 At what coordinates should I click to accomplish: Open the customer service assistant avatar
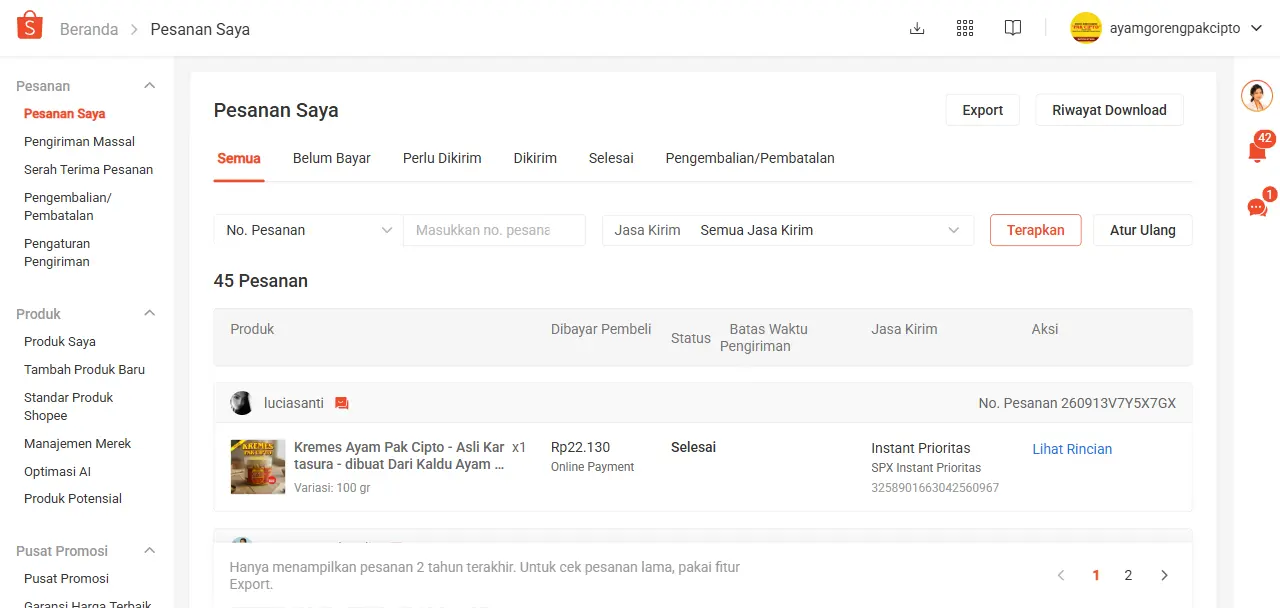1257,96
